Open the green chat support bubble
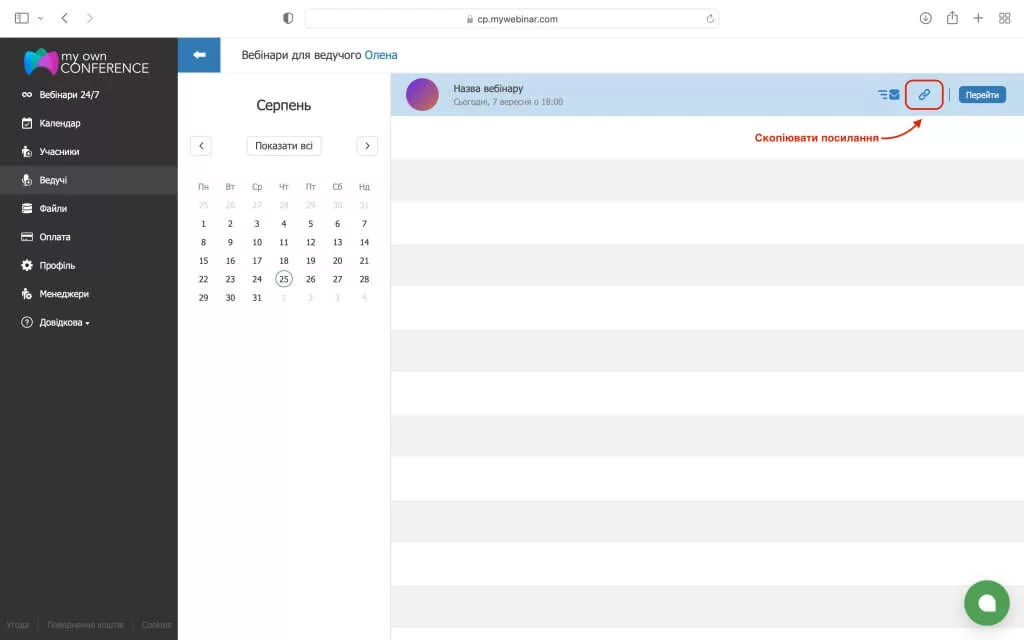 tap(986, 603)
